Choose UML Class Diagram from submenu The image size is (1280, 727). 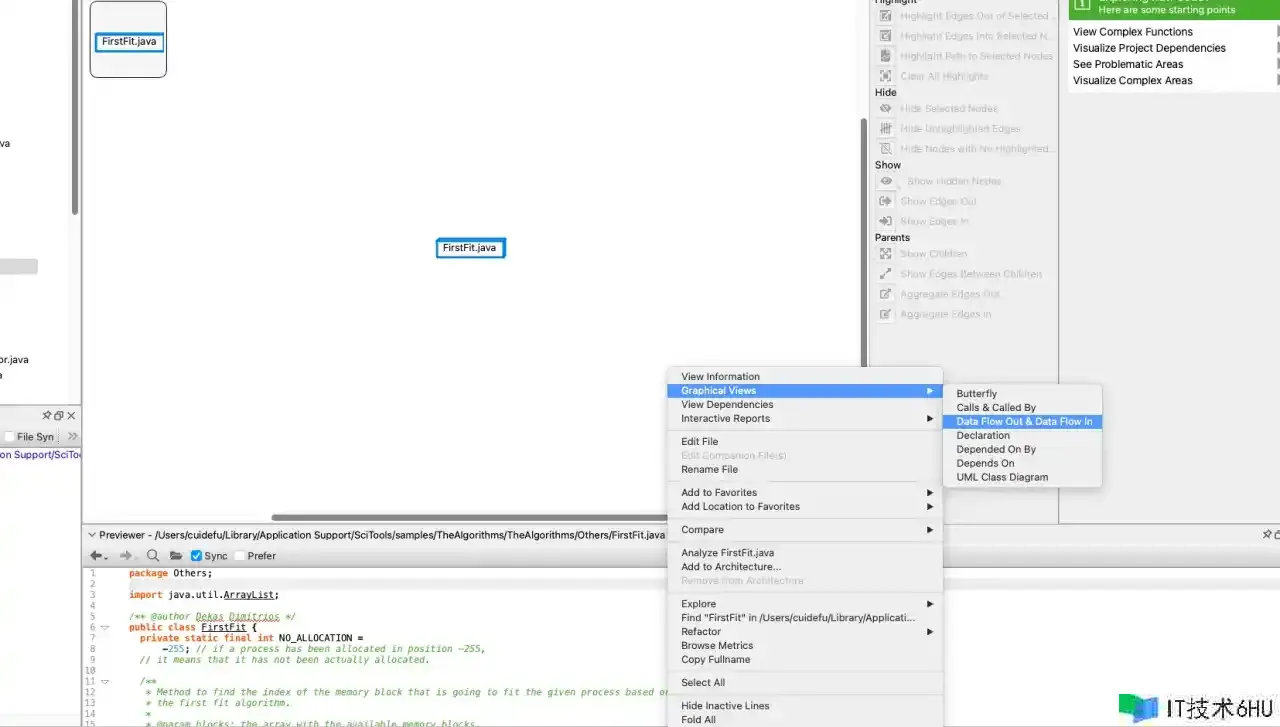click(x=1002, y=477)
